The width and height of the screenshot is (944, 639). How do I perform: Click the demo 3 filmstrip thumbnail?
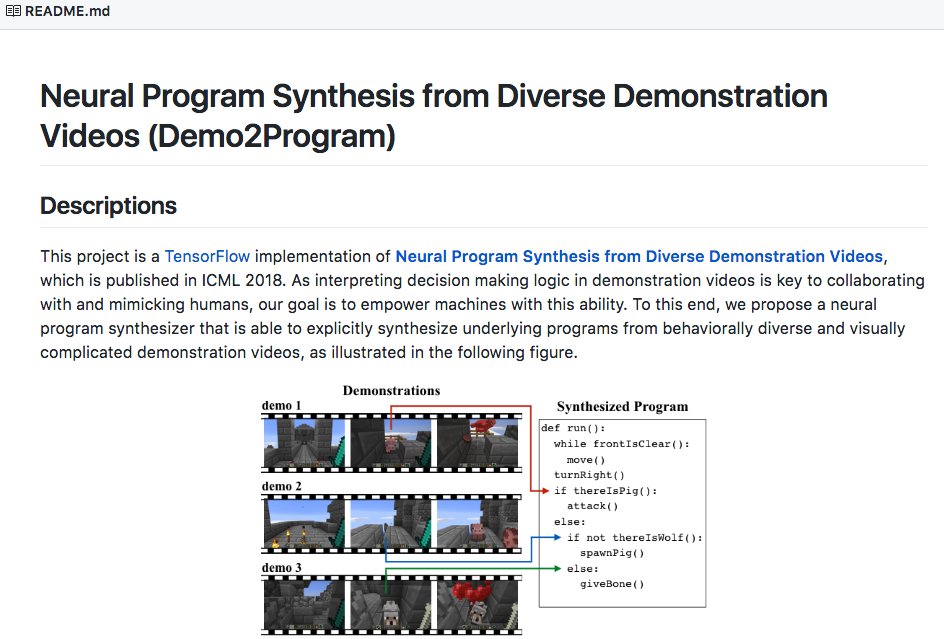click(391, 604)
